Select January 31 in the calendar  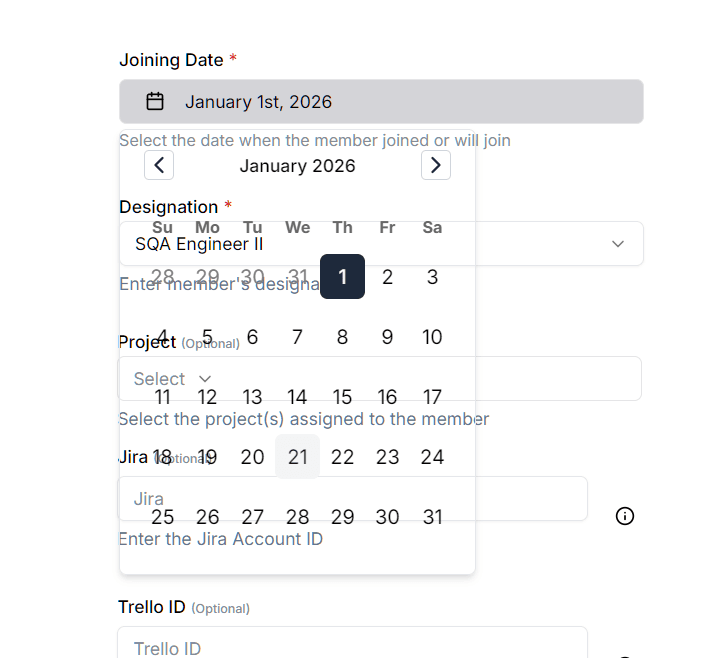point(432,517)
